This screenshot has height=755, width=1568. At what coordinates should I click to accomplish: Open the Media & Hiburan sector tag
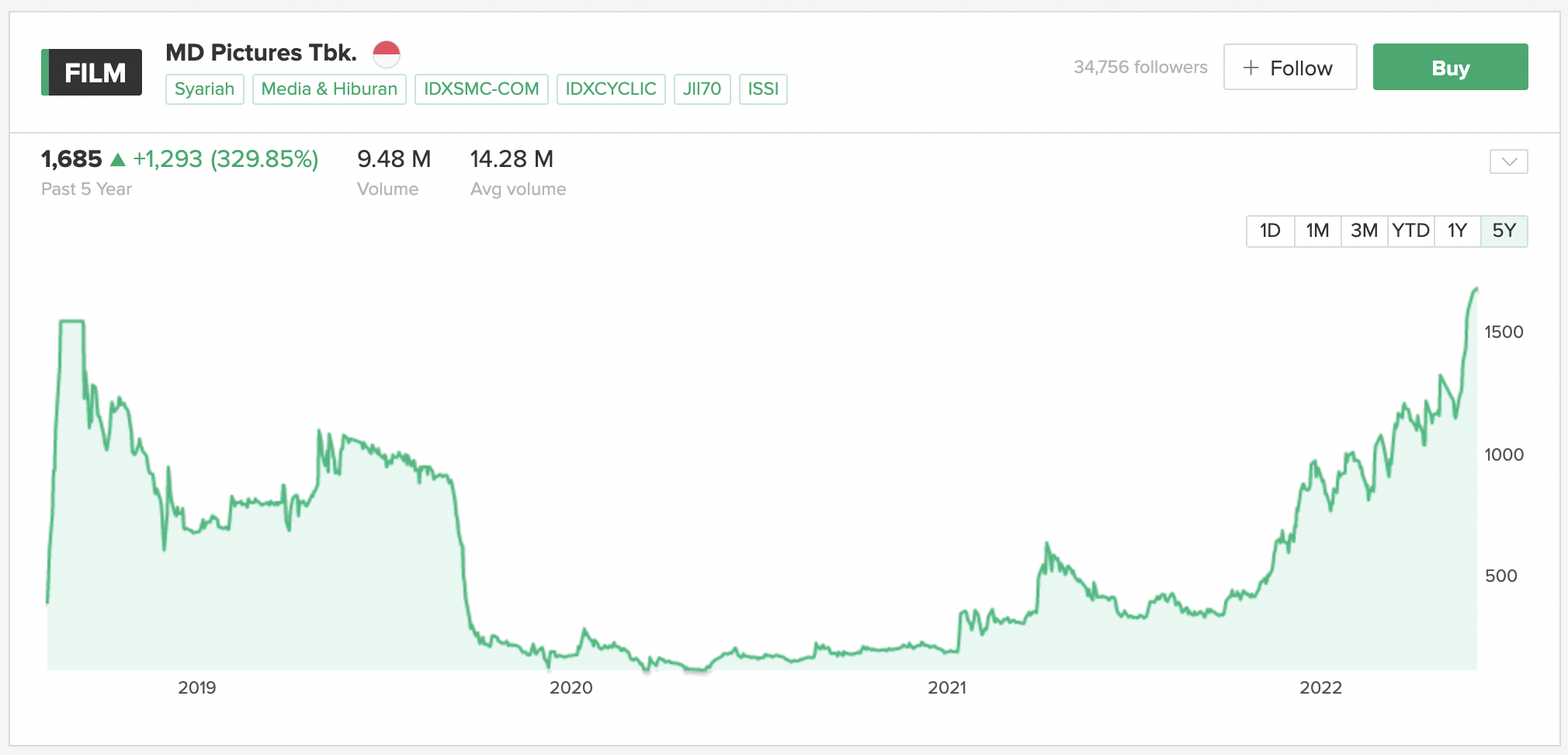329,89
